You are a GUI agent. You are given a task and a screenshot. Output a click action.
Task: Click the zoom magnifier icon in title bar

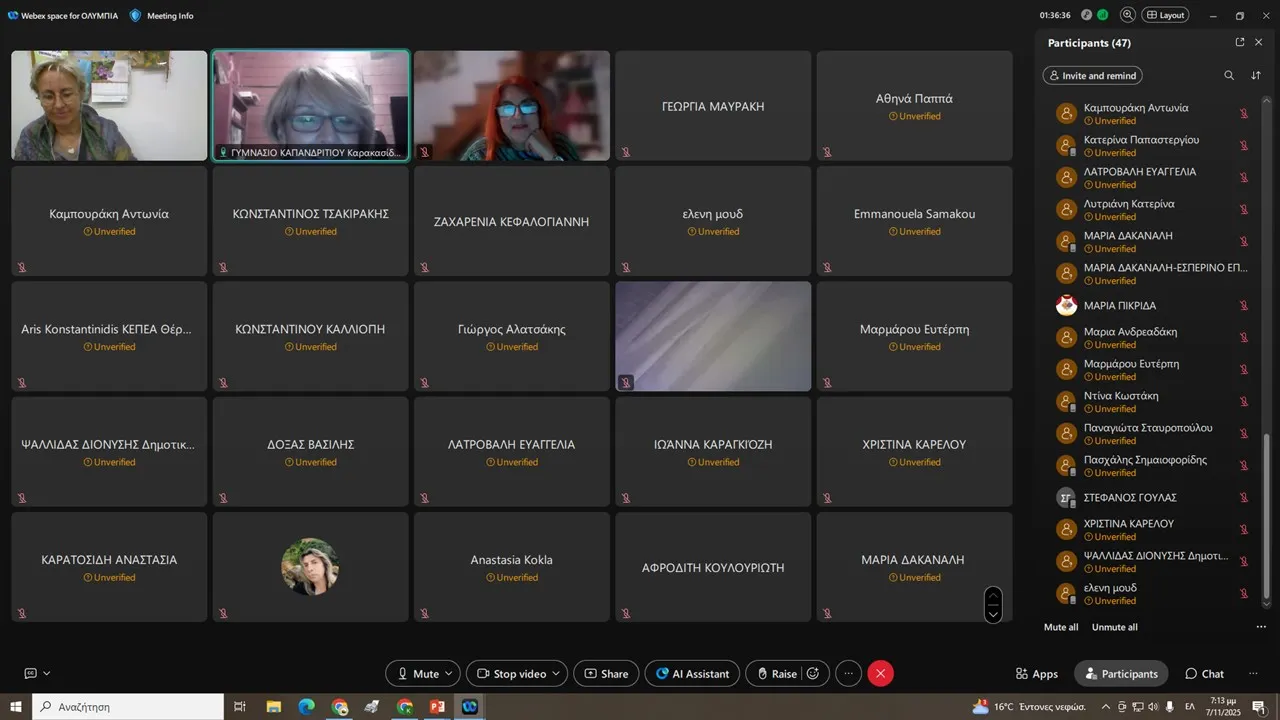[1128, 15]
